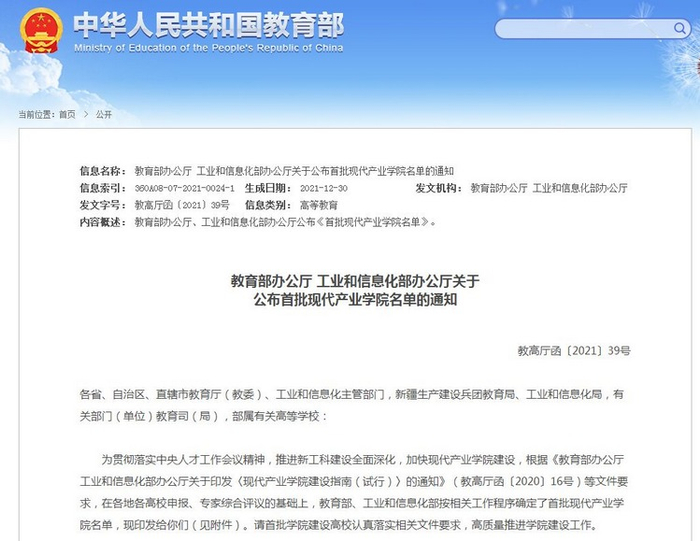This screenshot has width=700, height=541.
Task: Click the 高等教育 category value
Action: 319,205
